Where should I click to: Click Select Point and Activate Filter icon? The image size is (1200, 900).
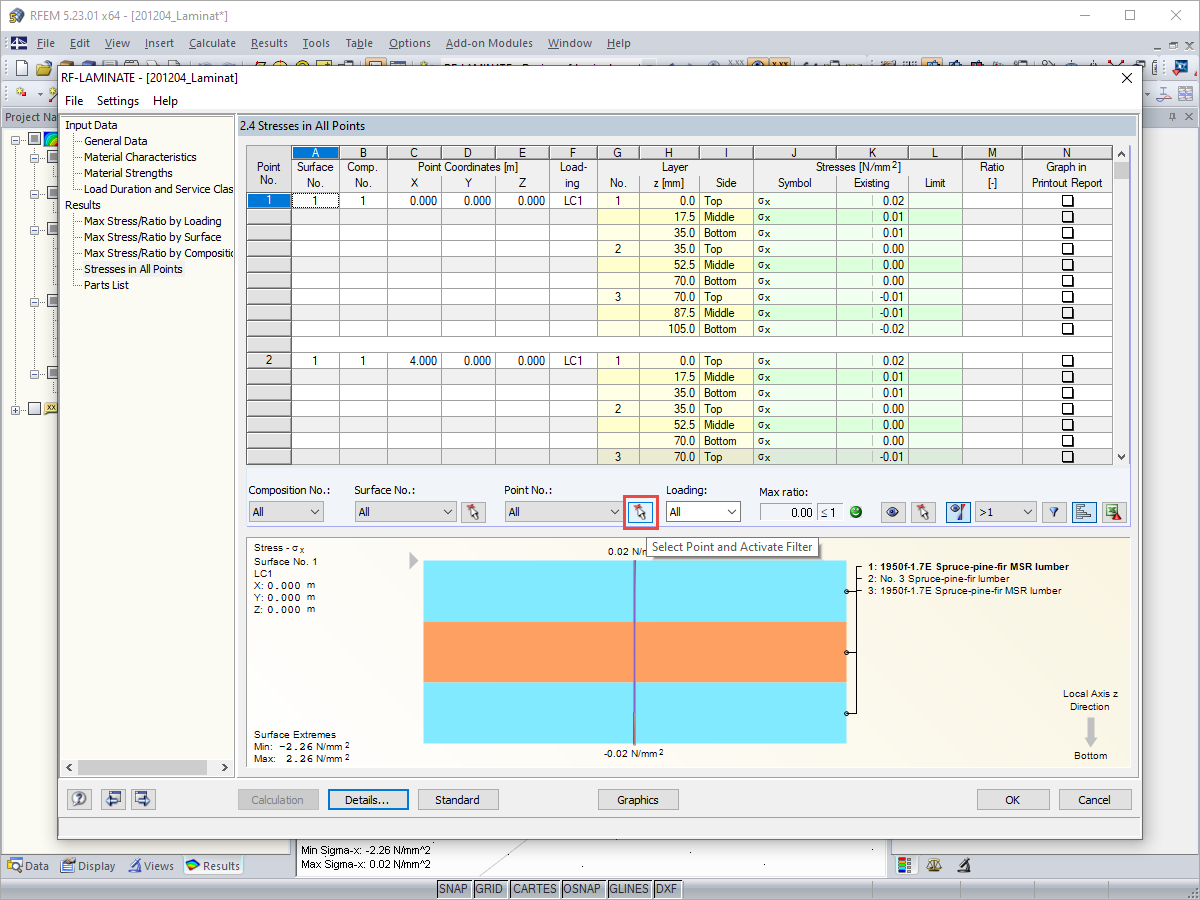pos(641,512)
